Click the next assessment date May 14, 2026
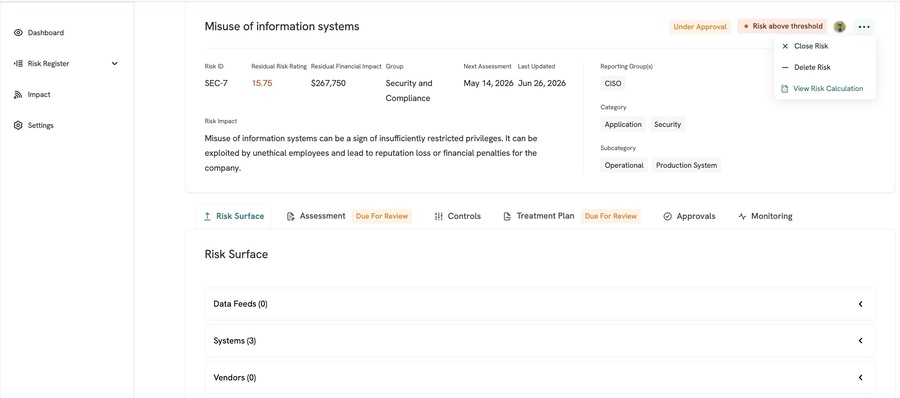 (x=488, y=83)
